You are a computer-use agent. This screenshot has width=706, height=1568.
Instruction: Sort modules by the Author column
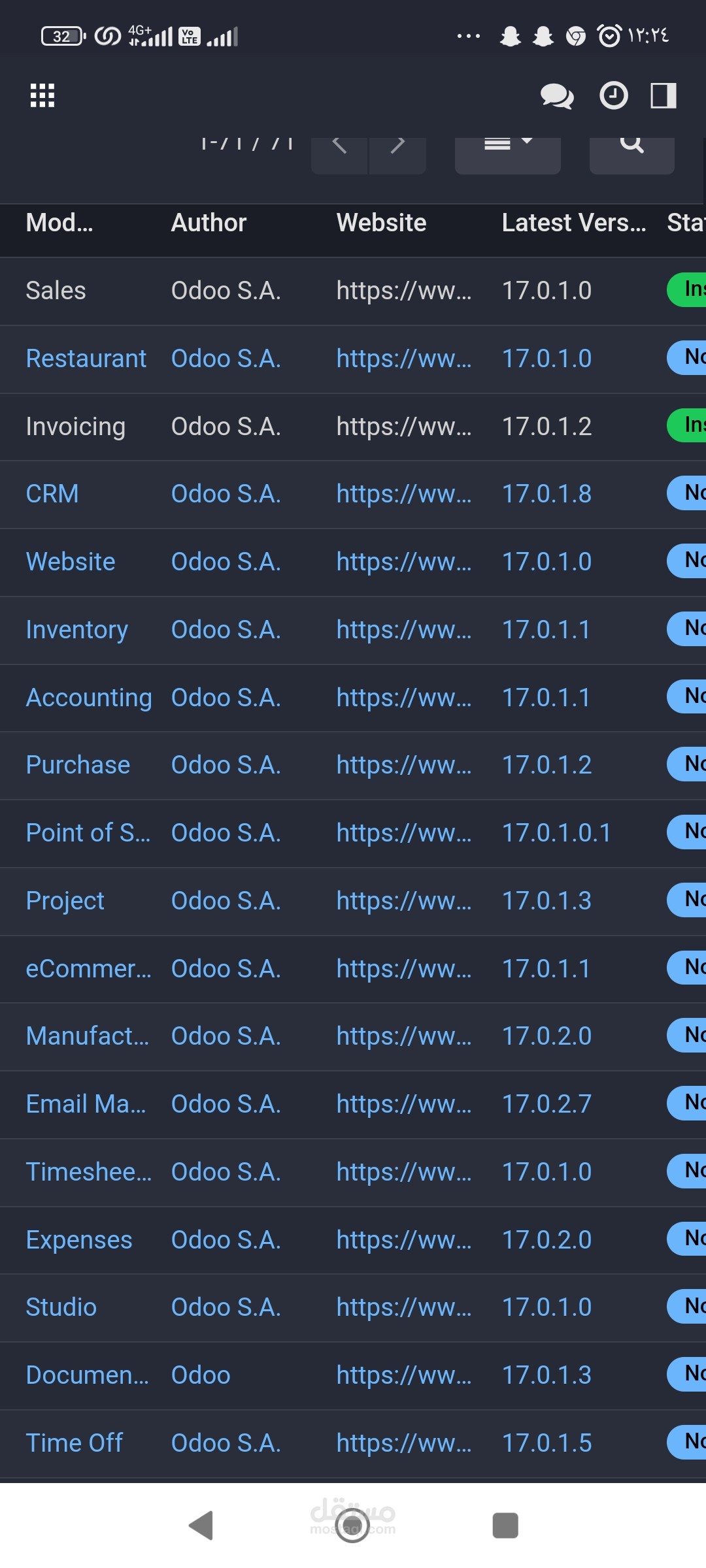pyautogui.click(x=208, y=222)
